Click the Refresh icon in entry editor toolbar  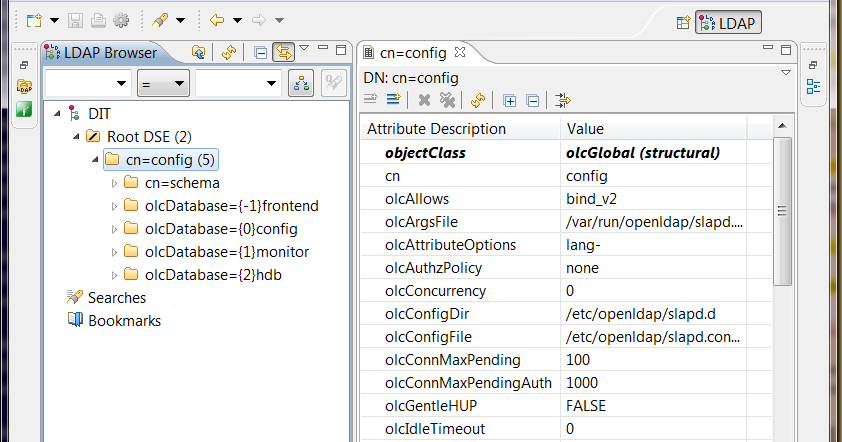pos(478,100)
